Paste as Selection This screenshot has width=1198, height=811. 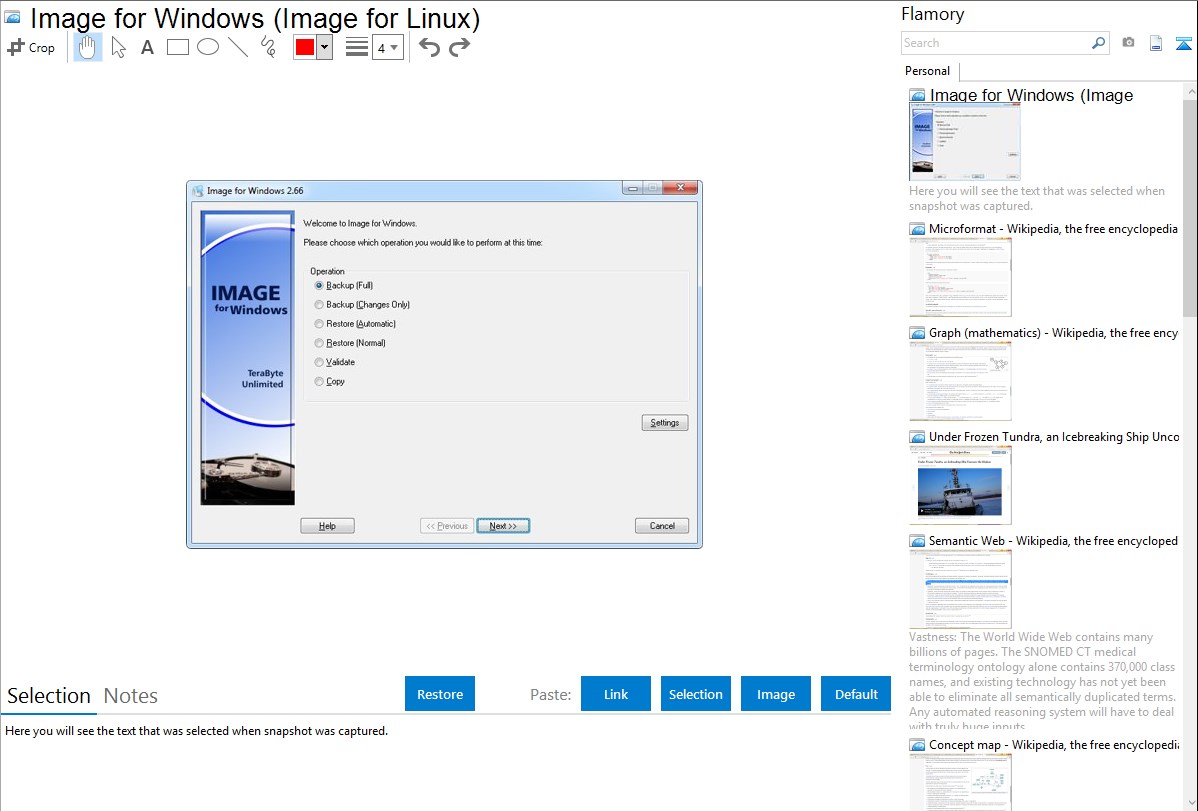pos(695,694)
